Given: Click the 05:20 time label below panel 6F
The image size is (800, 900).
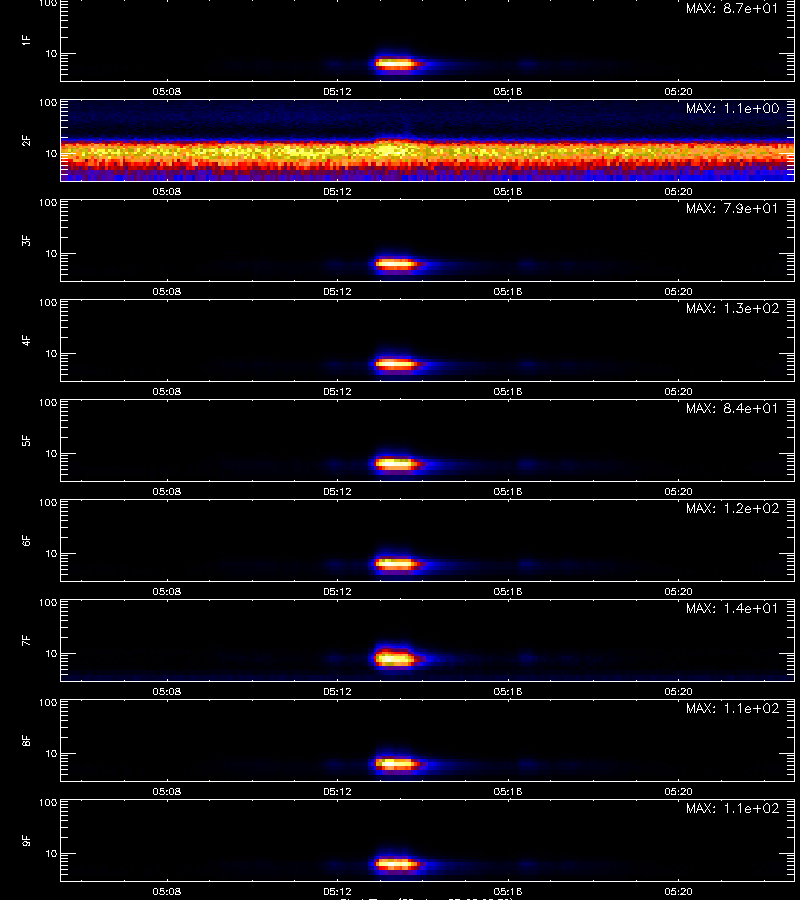Looking at the screenshot, I should pos(678,591).
